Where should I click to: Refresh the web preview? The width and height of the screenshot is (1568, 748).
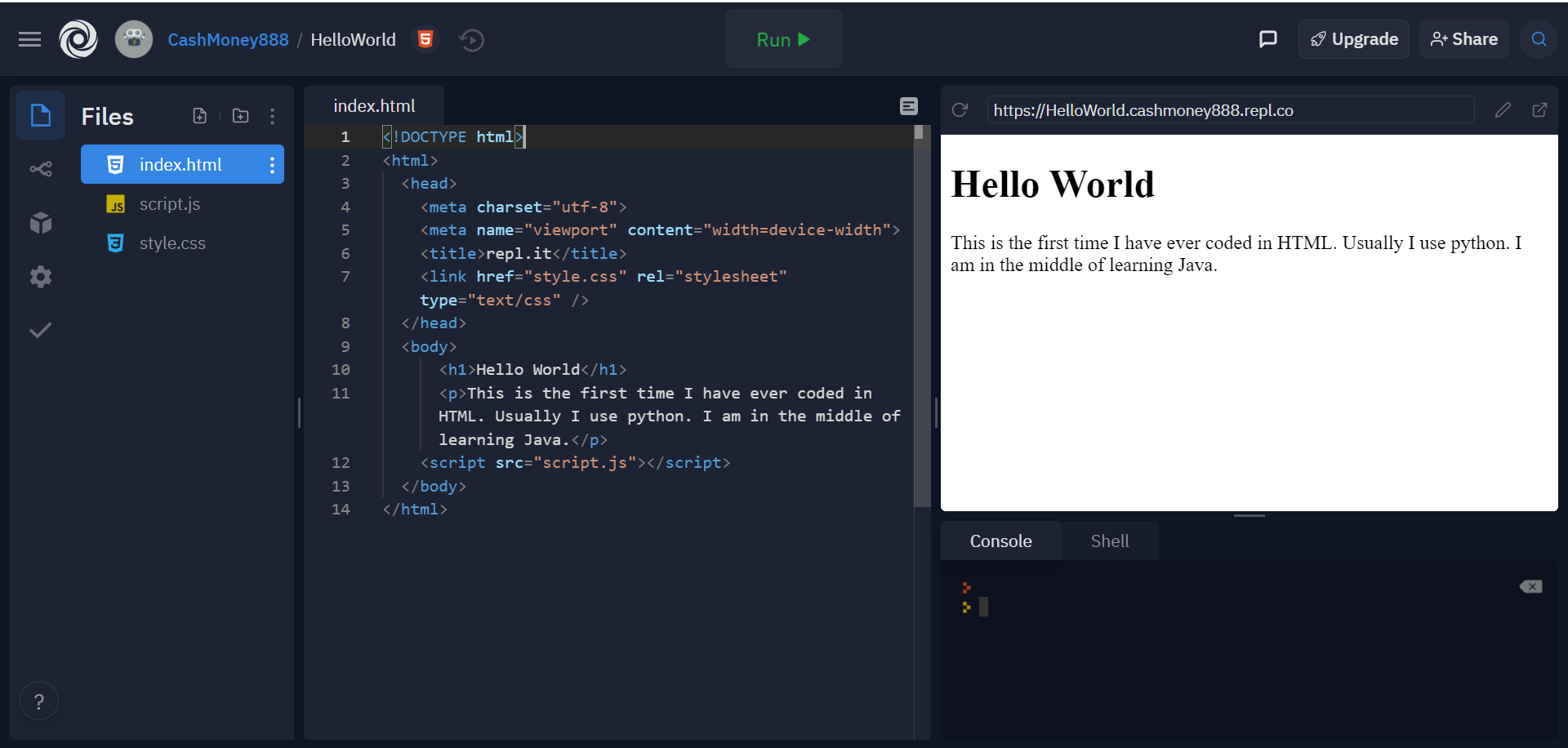pos(960,109)
